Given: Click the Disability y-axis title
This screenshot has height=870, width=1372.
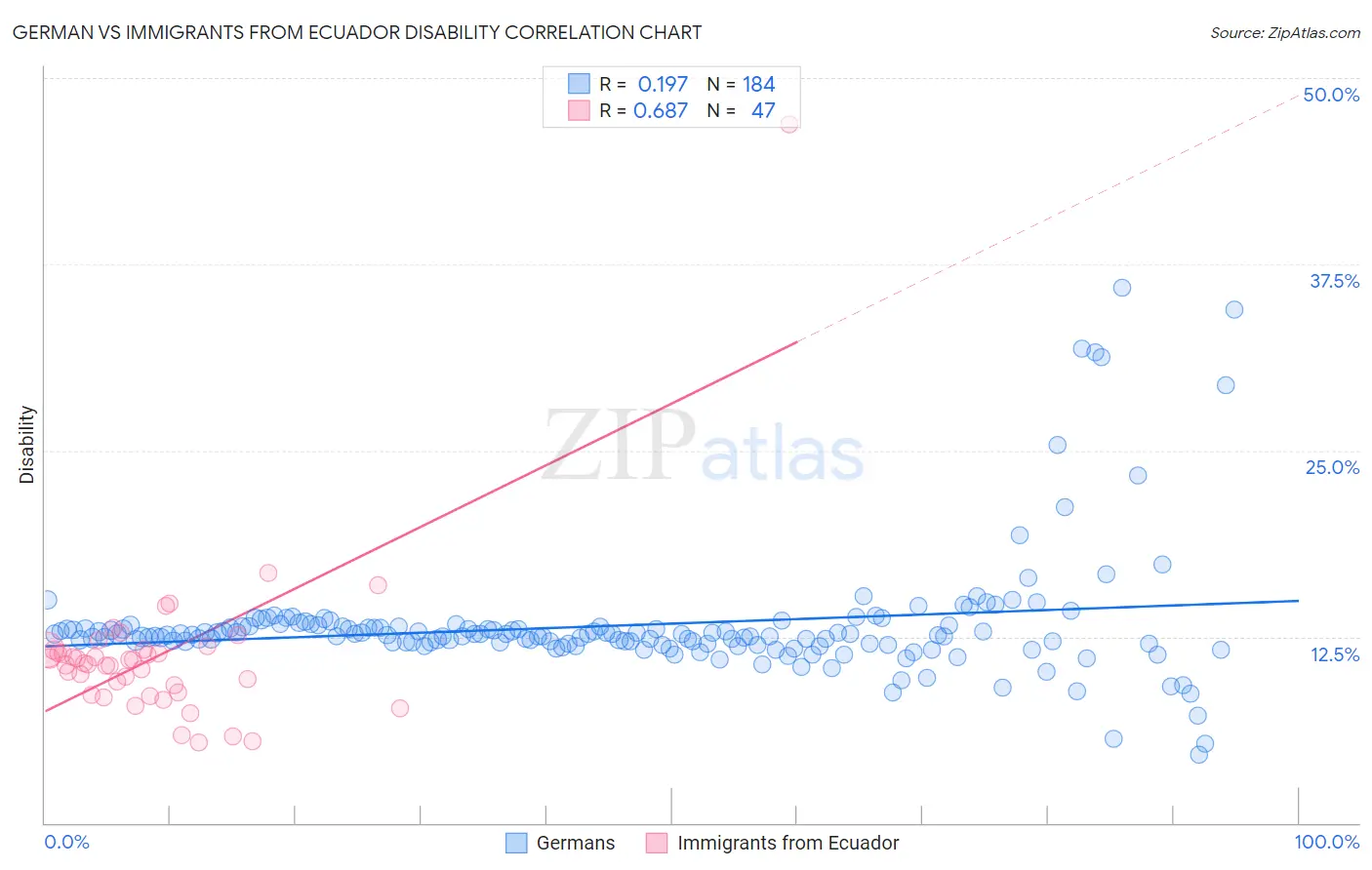Looking at the screenshot, I should tap(27, 445).
